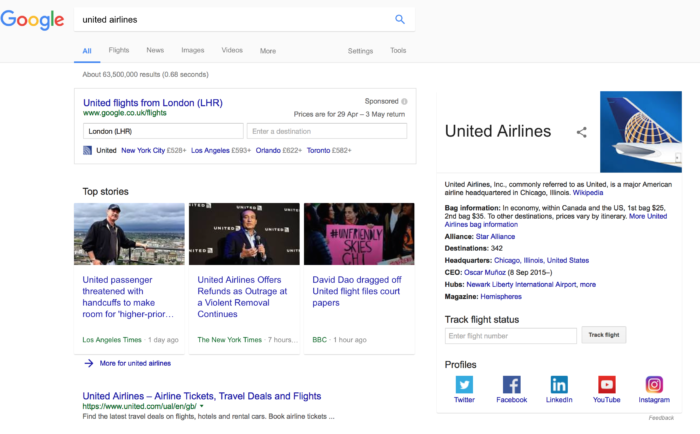Screen dimensions: 700x434
Task: Open BBC story protest sign thumbnail
Action: (x=359, y=234)
